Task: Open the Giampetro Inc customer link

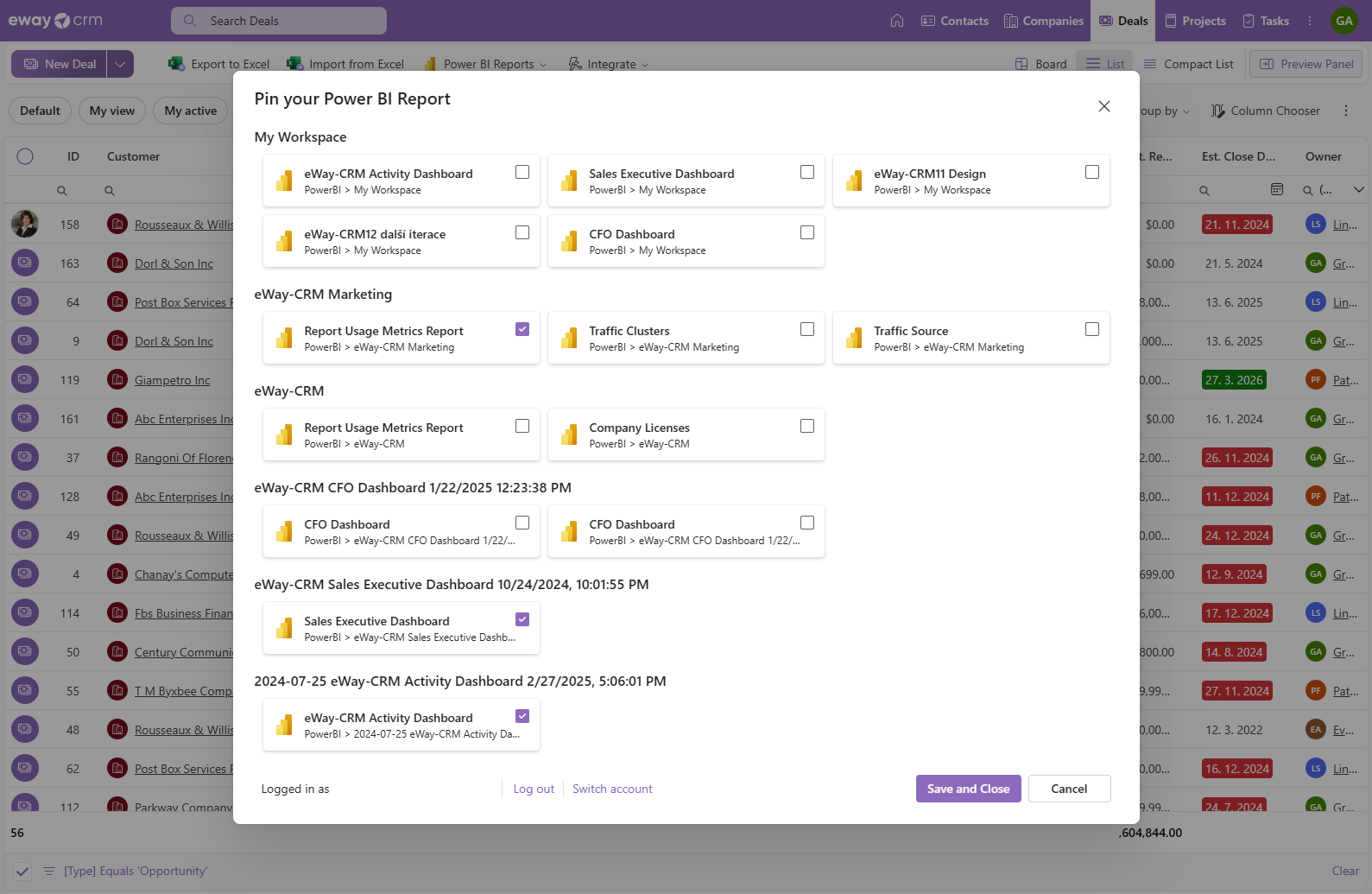Action: [x=173, y=380]
